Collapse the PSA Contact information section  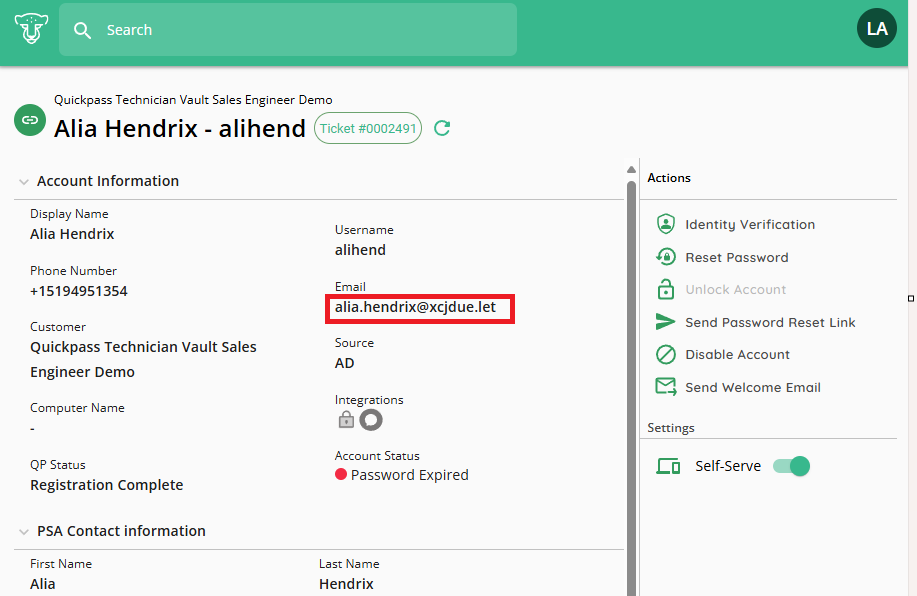click(24, 532)
